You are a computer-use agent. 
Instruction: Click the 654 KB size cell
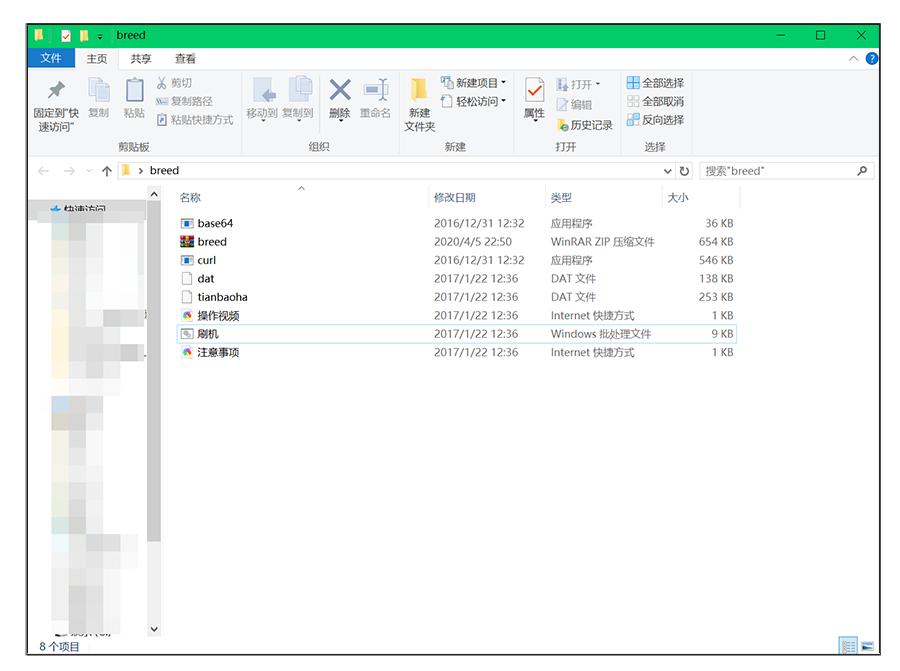(715, 242)
